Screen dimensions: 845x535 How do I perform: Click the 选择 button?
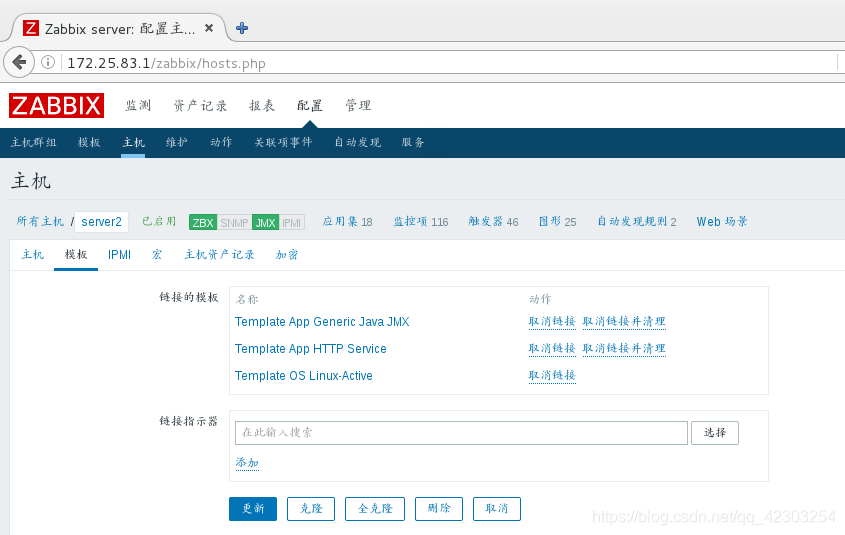[x=715, y=433]
